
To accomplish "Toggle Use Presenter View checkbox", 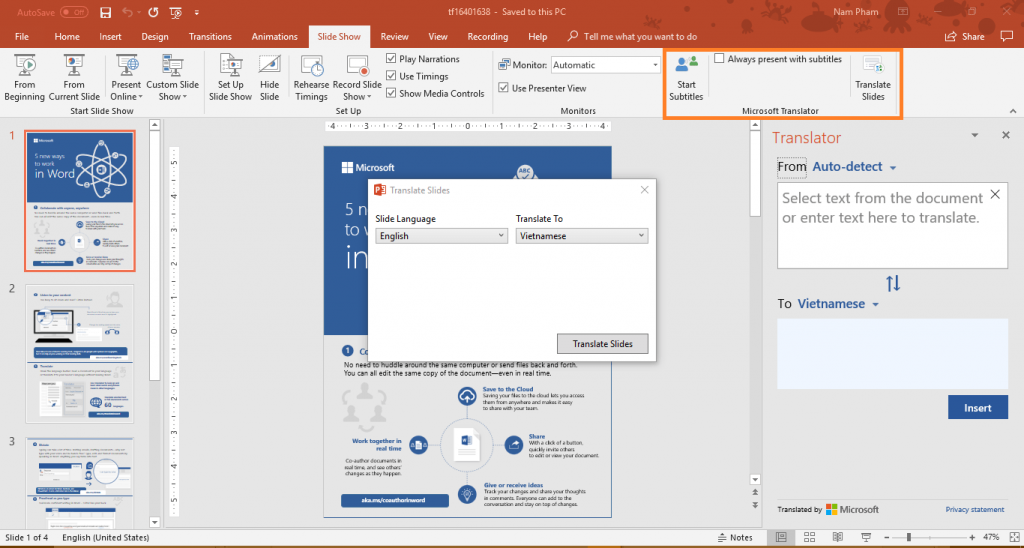I will 504,88.
